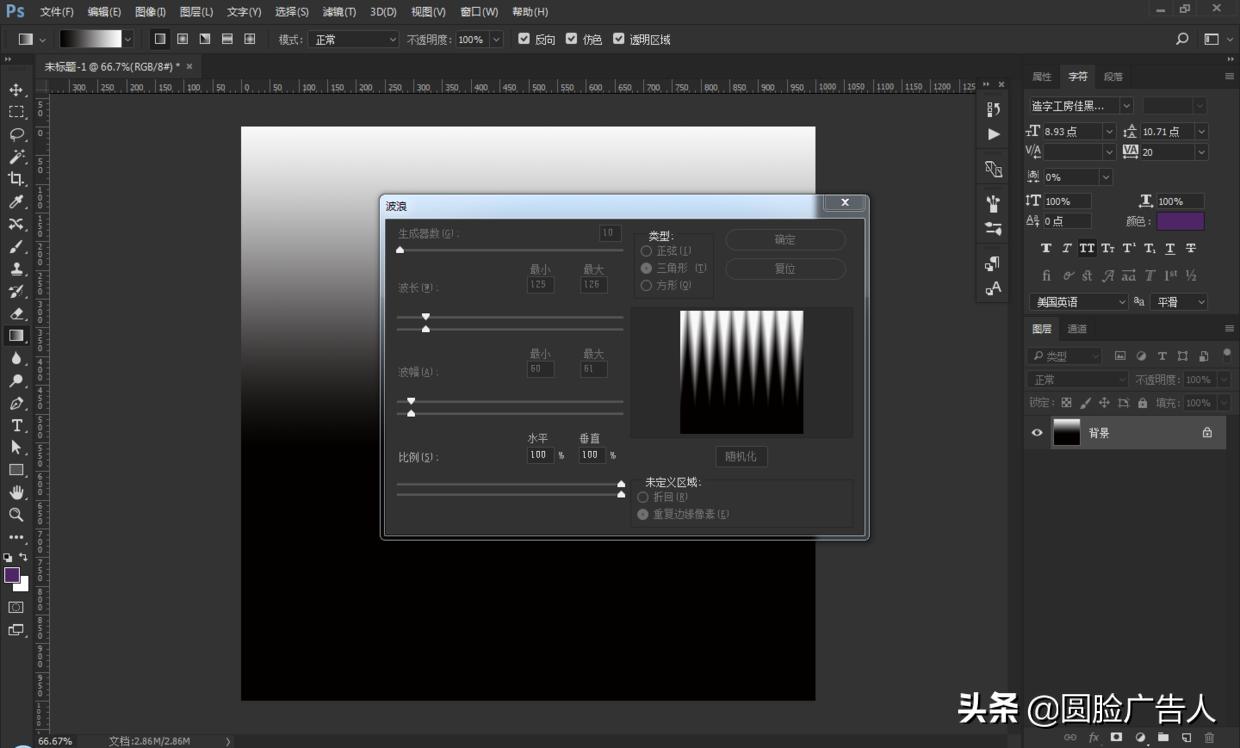Click the purple text color swatch
The width and height of the screenshot is (1240, 748).
(1180, 221)
